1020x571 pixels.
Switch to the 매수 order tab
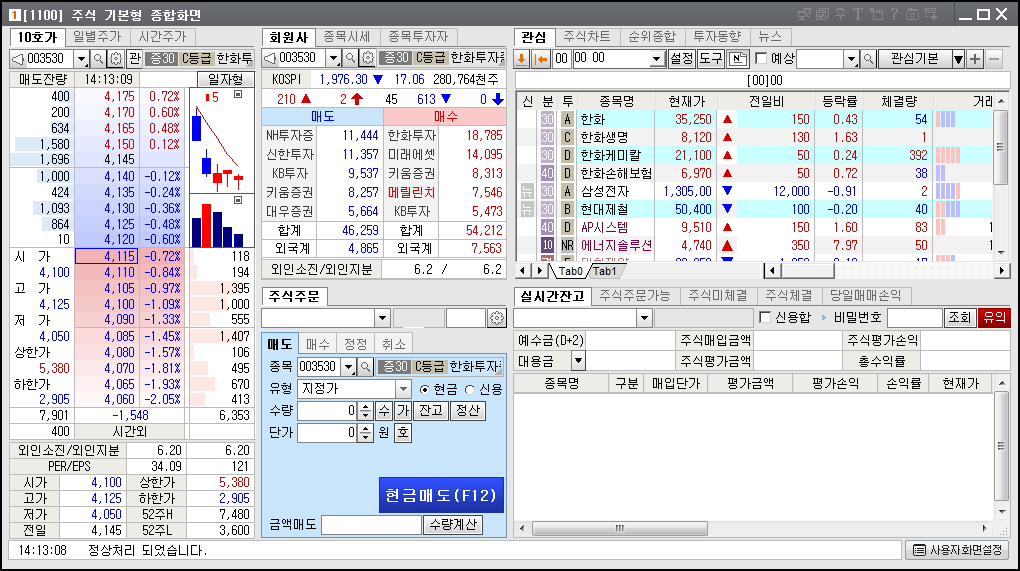[318, 344]
